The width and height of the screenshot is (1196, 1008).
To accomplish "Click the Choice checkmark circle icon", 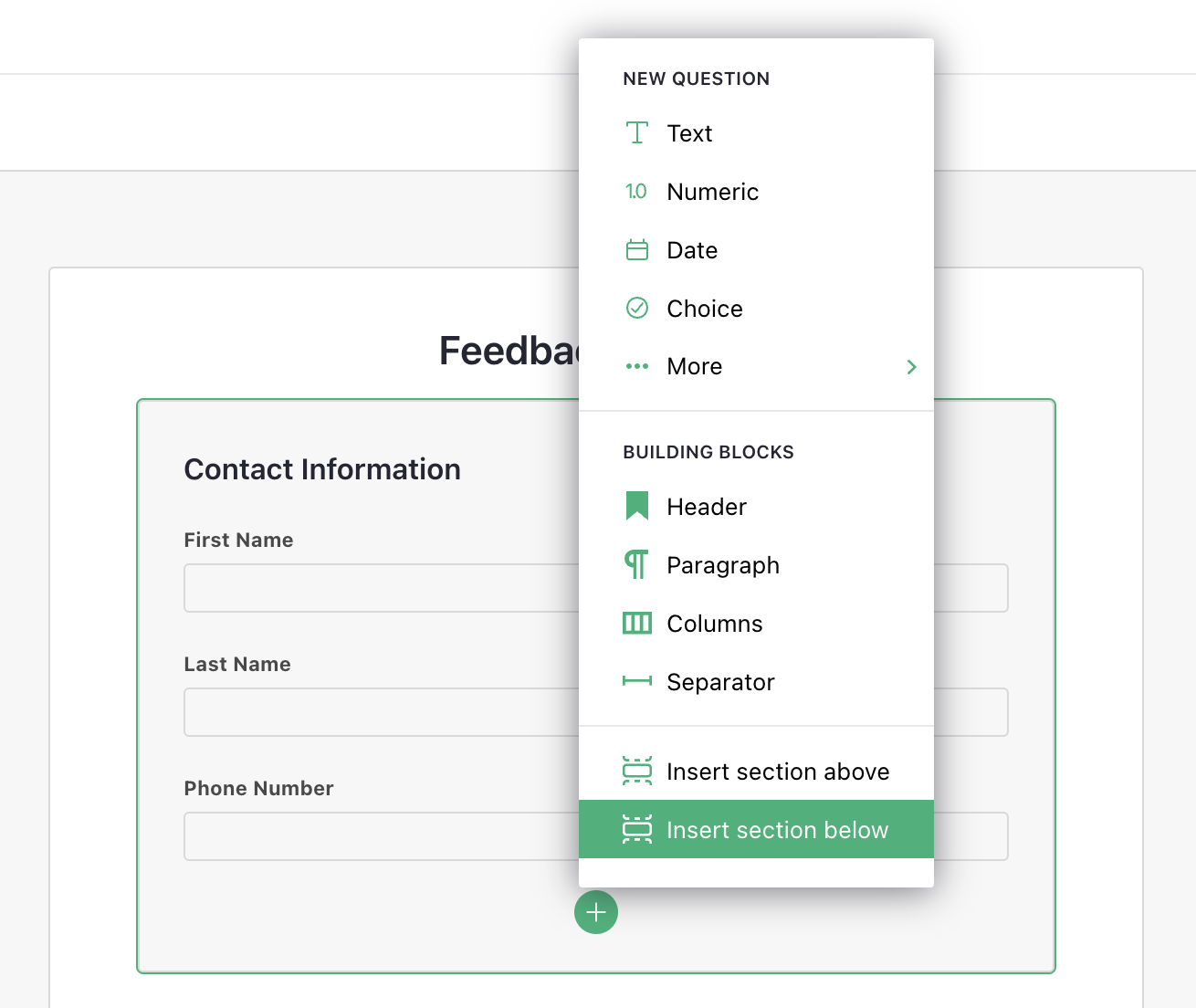I will tap(637, 309).
